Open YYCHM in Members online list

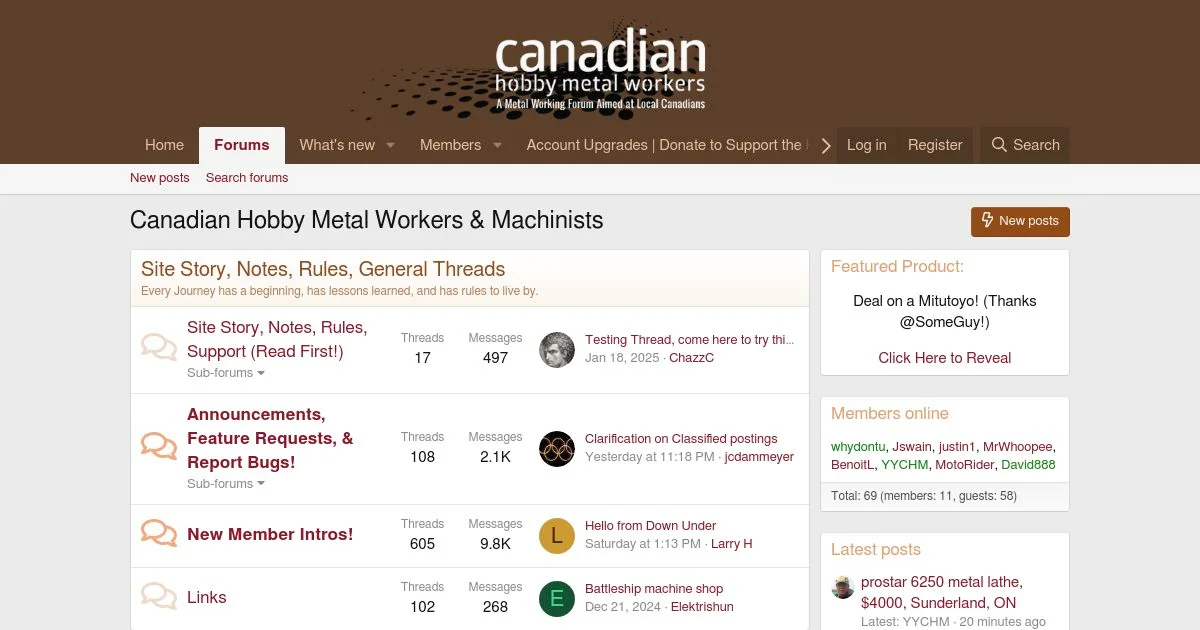[x=905, y=465]
